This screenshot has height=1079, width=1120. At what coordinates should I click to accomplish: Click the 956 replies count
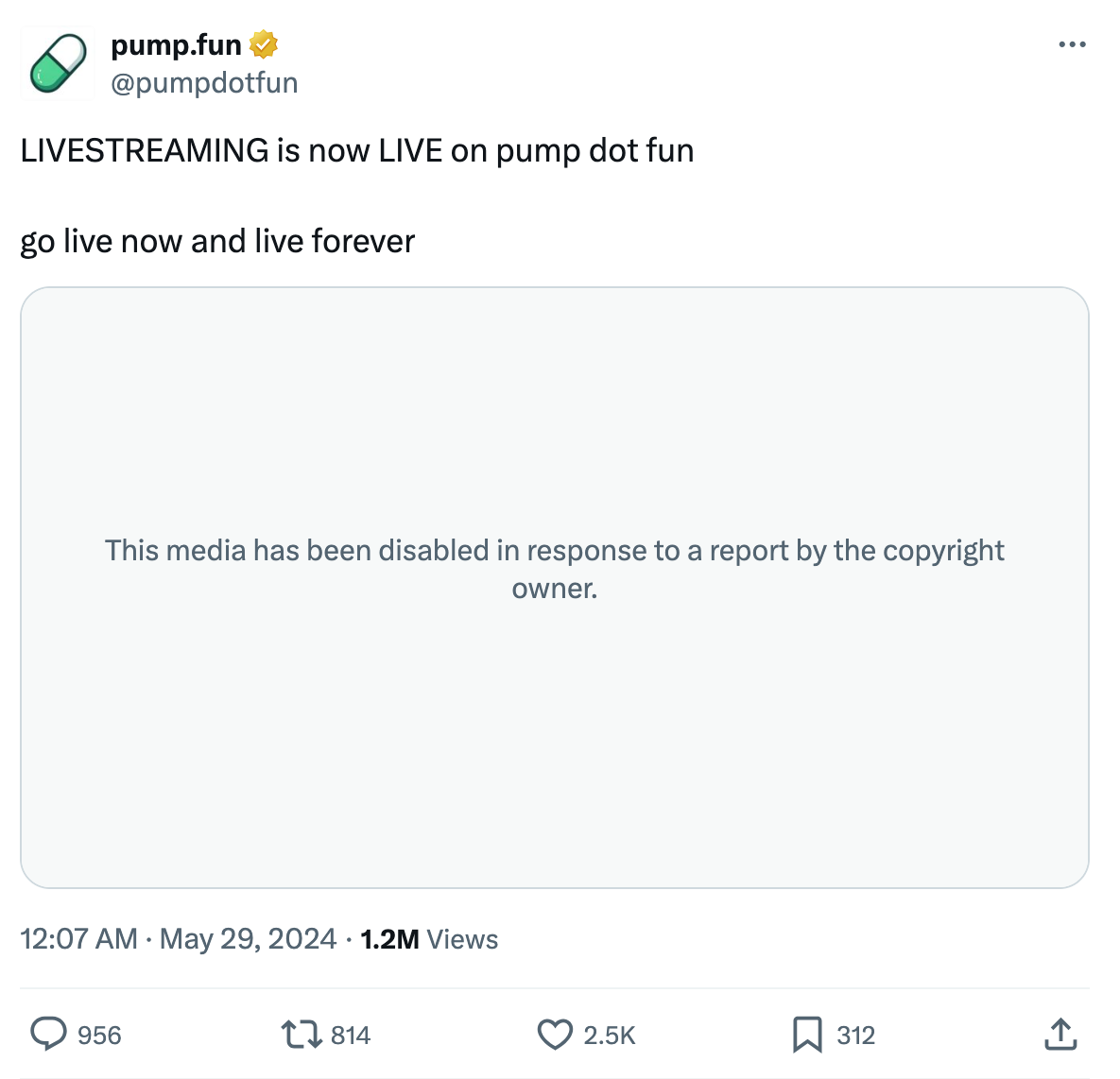pos(99,1036)
